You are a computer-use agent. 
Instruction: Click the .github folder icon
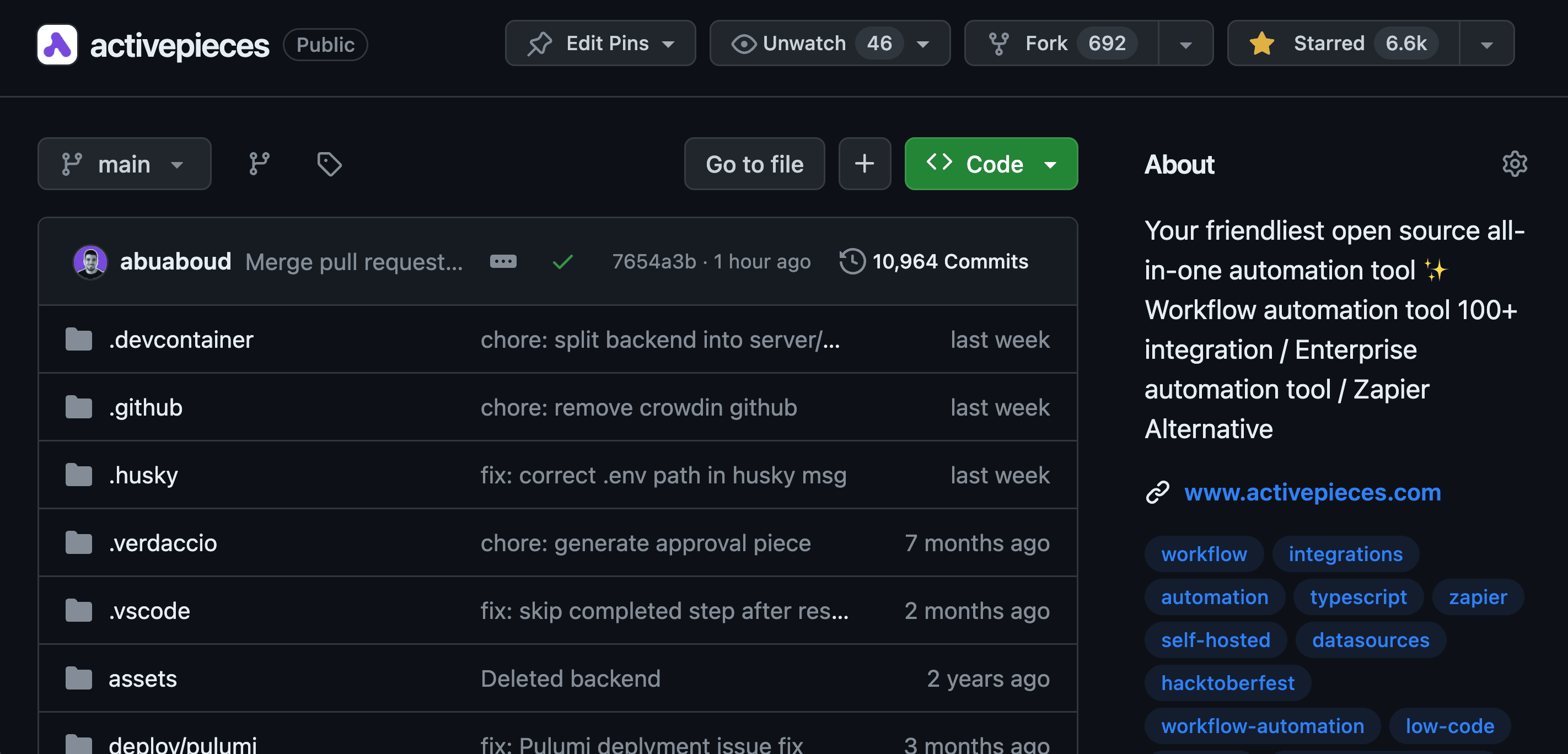coord(78,407)
